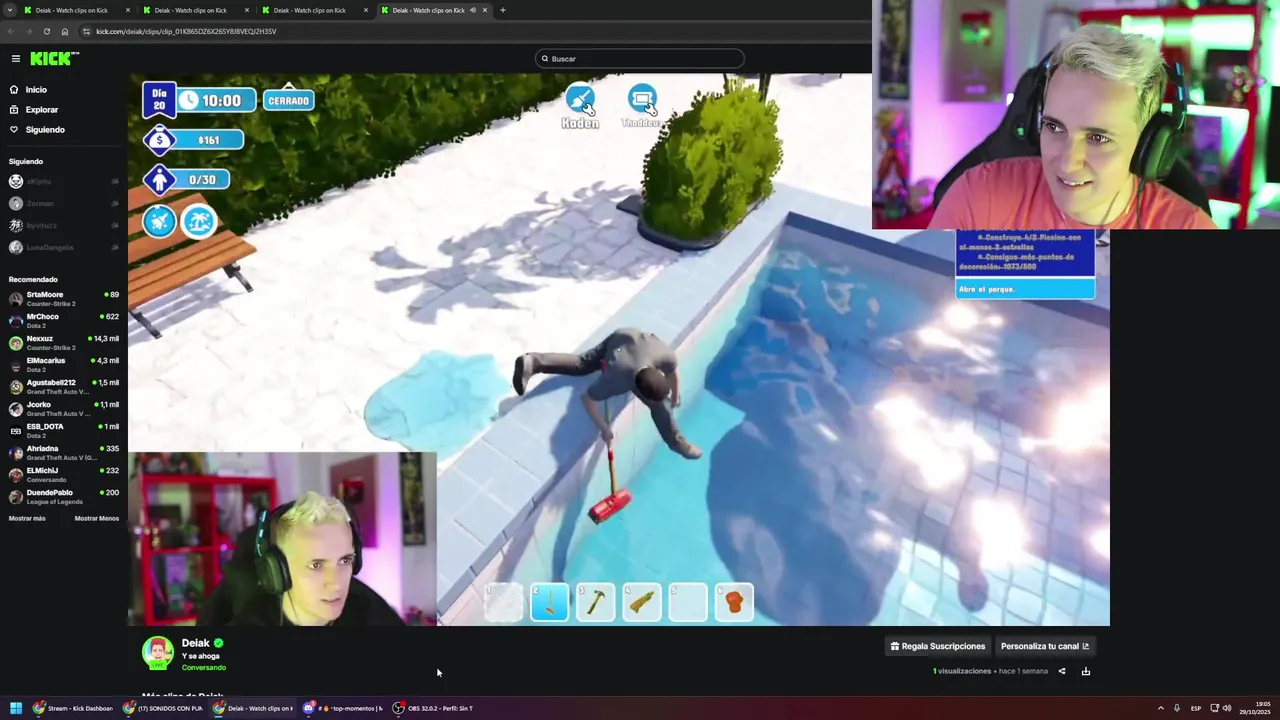Click Jcorko avatar icon
Viewport: 1280px width, 720px height.
pyautogui.click(x=16, y=408)
